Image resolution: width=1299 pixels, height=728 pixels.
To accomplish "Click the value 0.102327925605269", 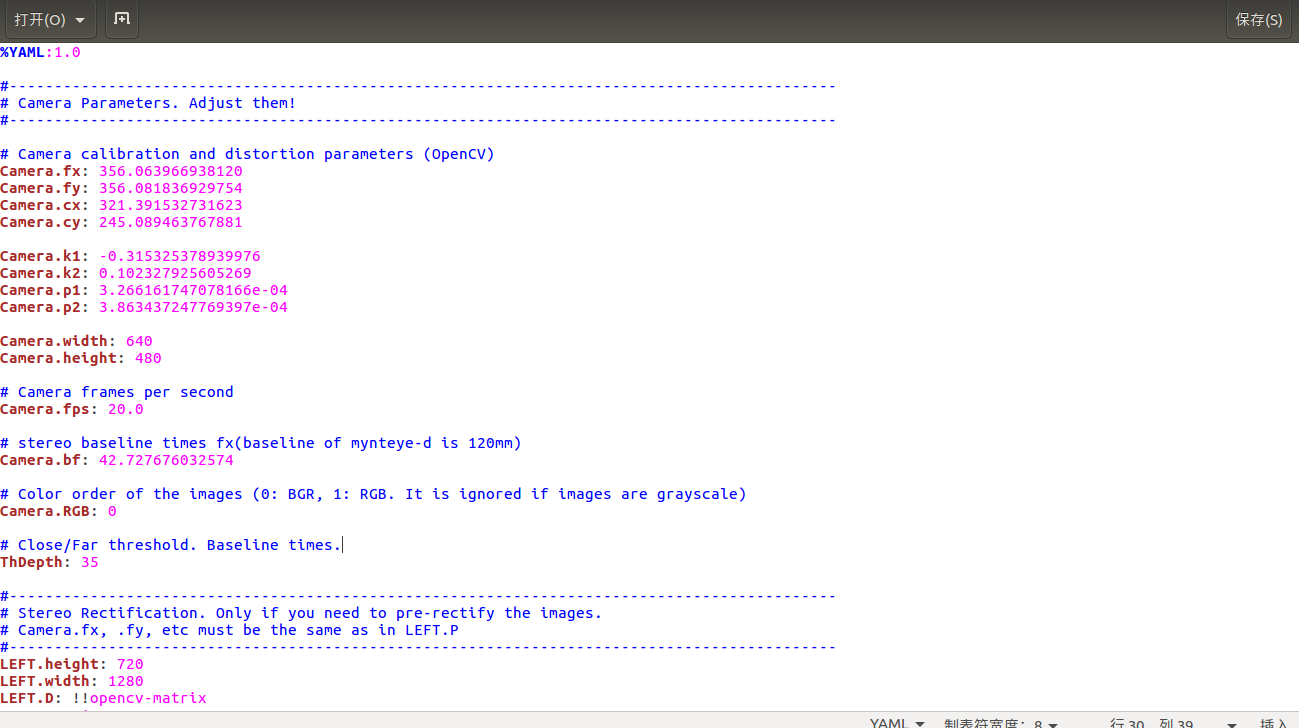I will (175, 273).
